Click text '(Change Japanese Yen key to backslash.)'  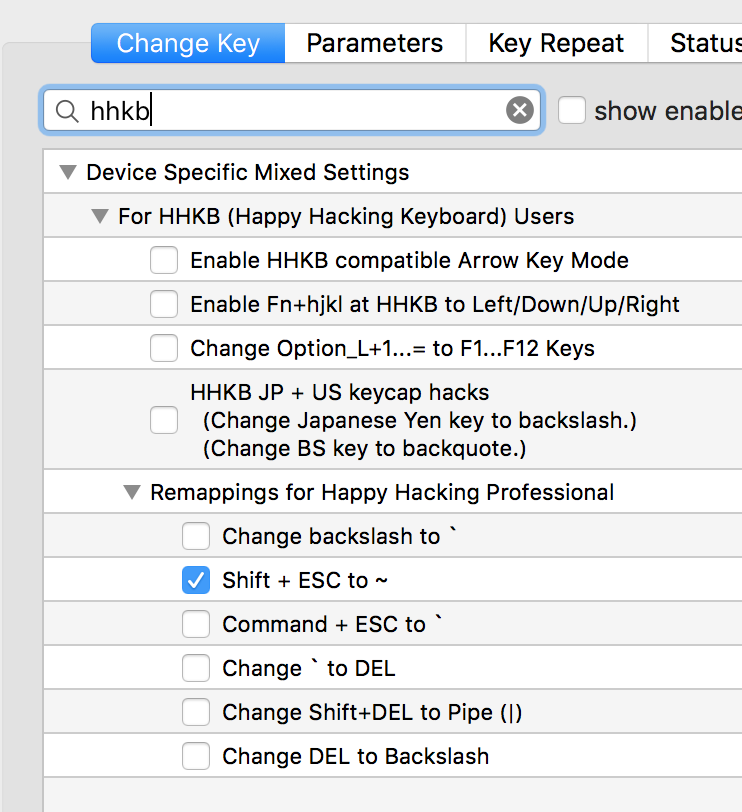coord(419,420)
